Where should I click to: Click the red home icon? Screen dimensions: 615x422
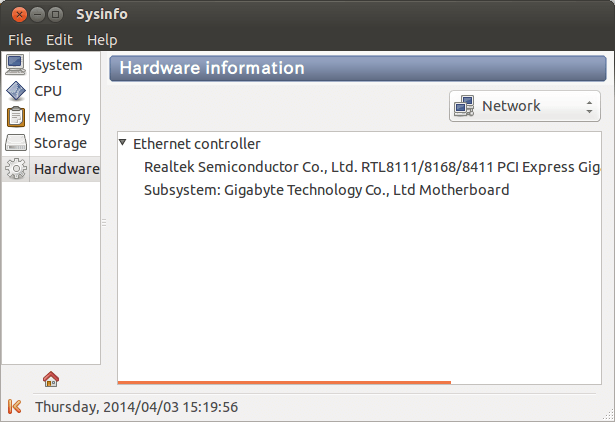[x=51, y=378]
